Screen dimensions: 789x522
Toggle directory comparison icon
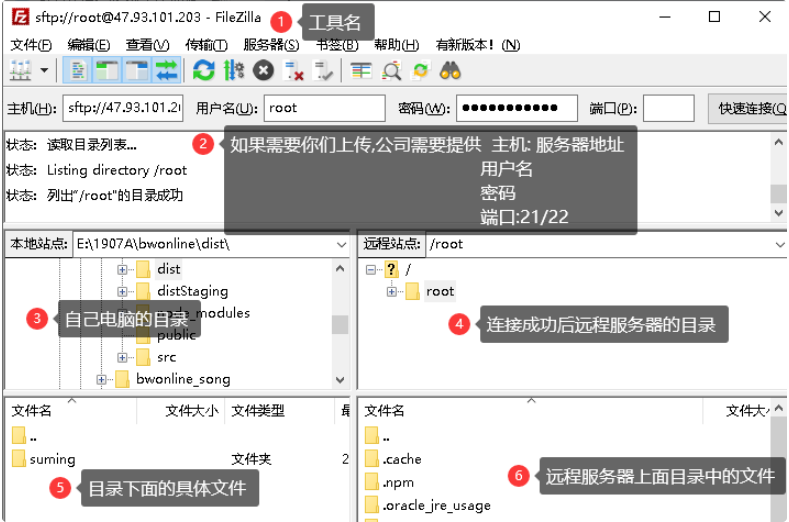391,71
